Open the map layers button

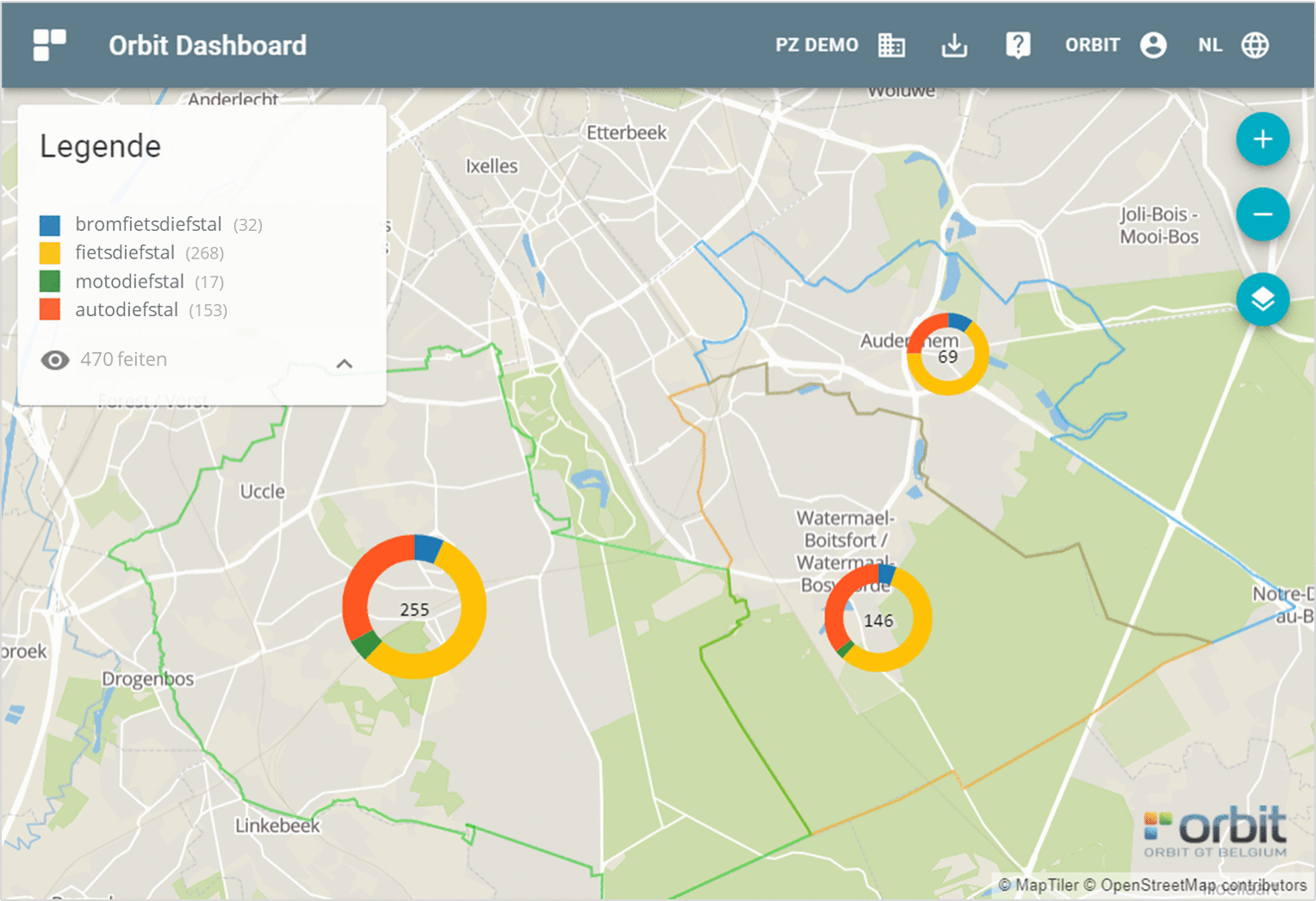[1263, 299]
